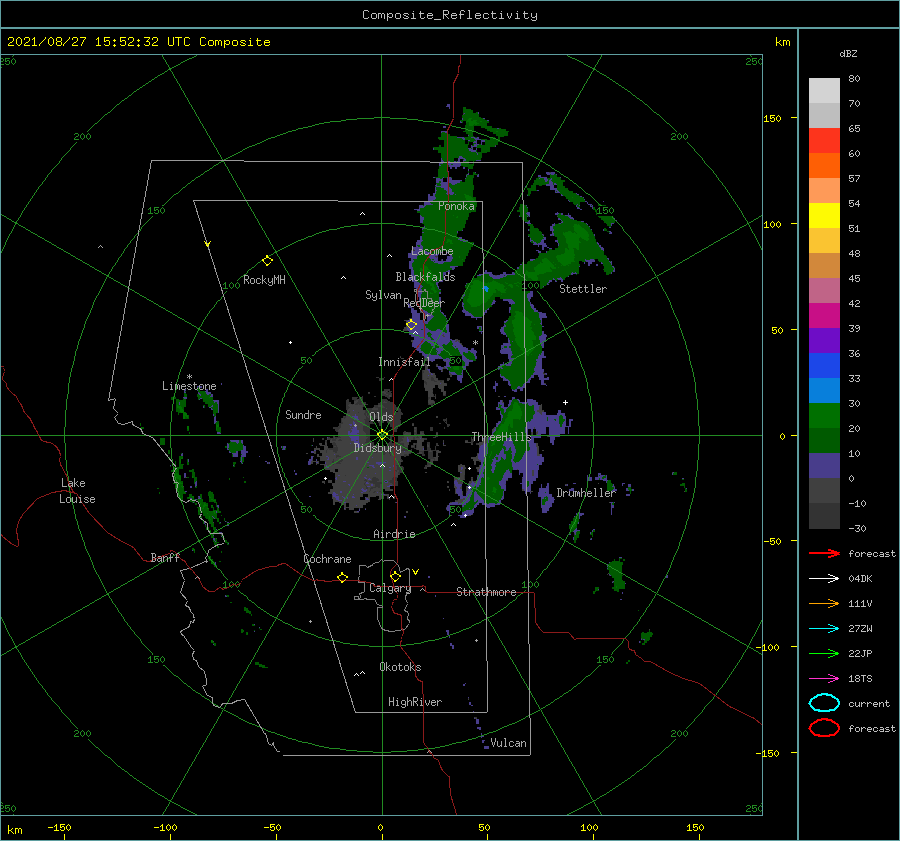Screen dimensions: 900x841
Task: Click the cyan 27ZW arrow icon
Action: 824,629
